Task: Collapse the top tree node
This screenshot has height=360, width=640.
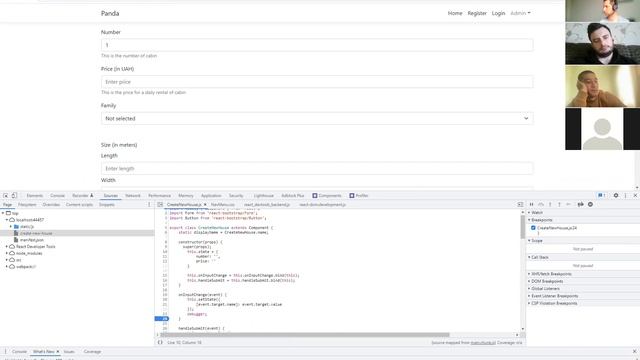Action: pos(3,213)
